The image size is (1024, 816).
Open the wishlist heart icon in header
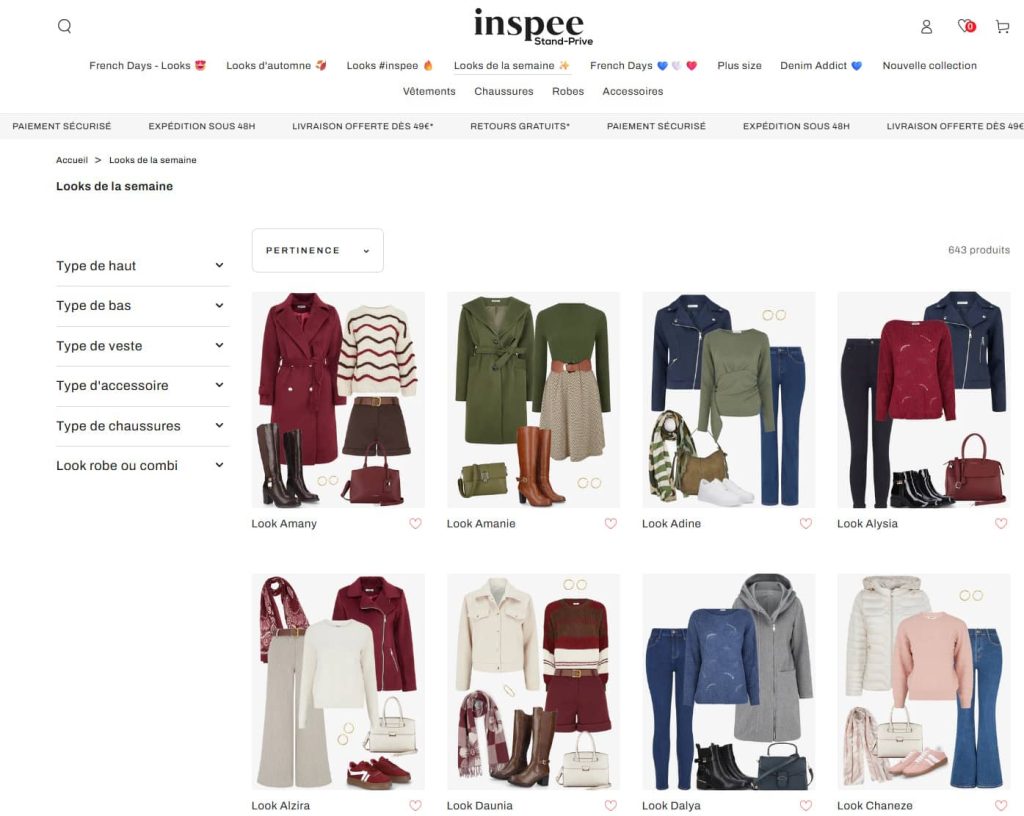click(x=965, y=27)
